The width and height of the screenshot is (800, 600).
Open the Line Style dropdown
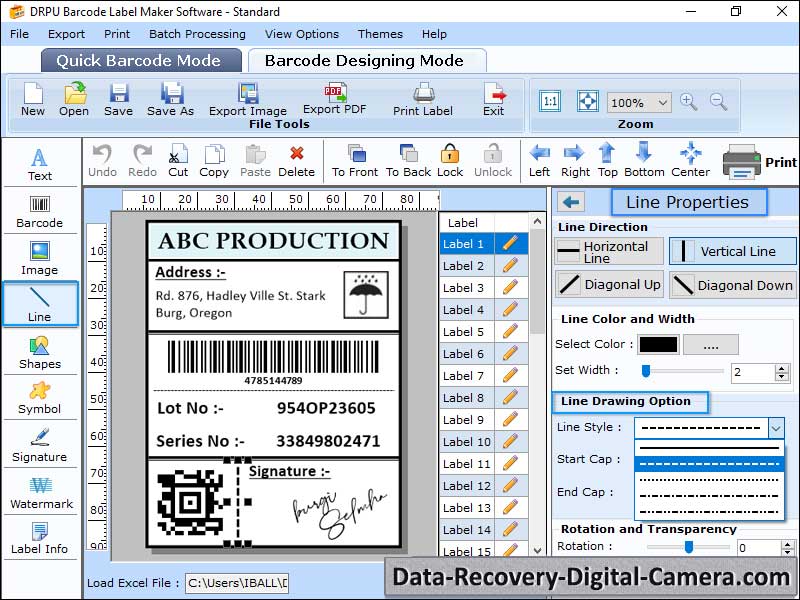(777, 428)
